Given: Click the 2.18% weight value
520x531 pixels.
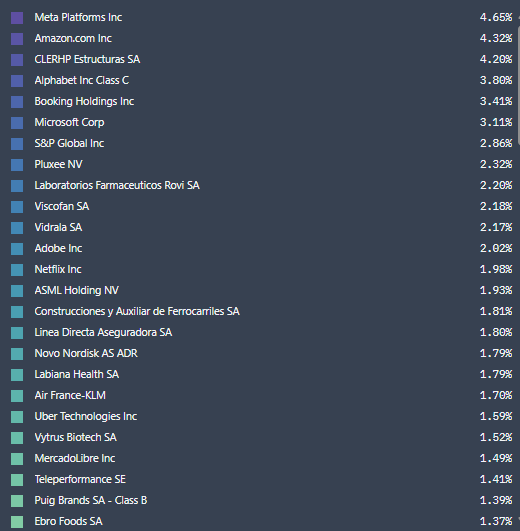Looking at the screenshot, I should (x=496, y=206).
